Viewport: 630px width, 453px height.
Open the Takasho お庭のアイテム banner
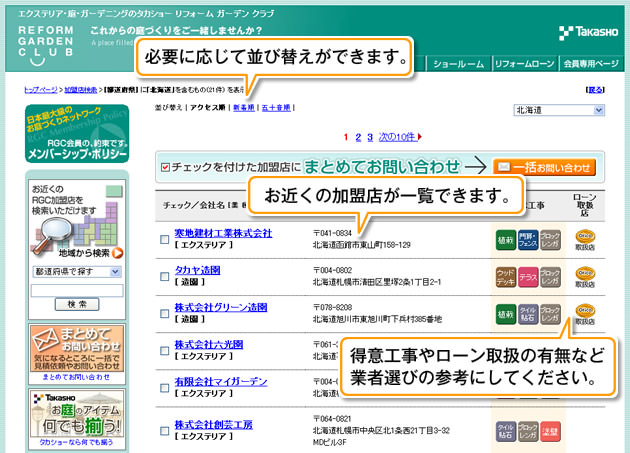click(x=77, y=414)
